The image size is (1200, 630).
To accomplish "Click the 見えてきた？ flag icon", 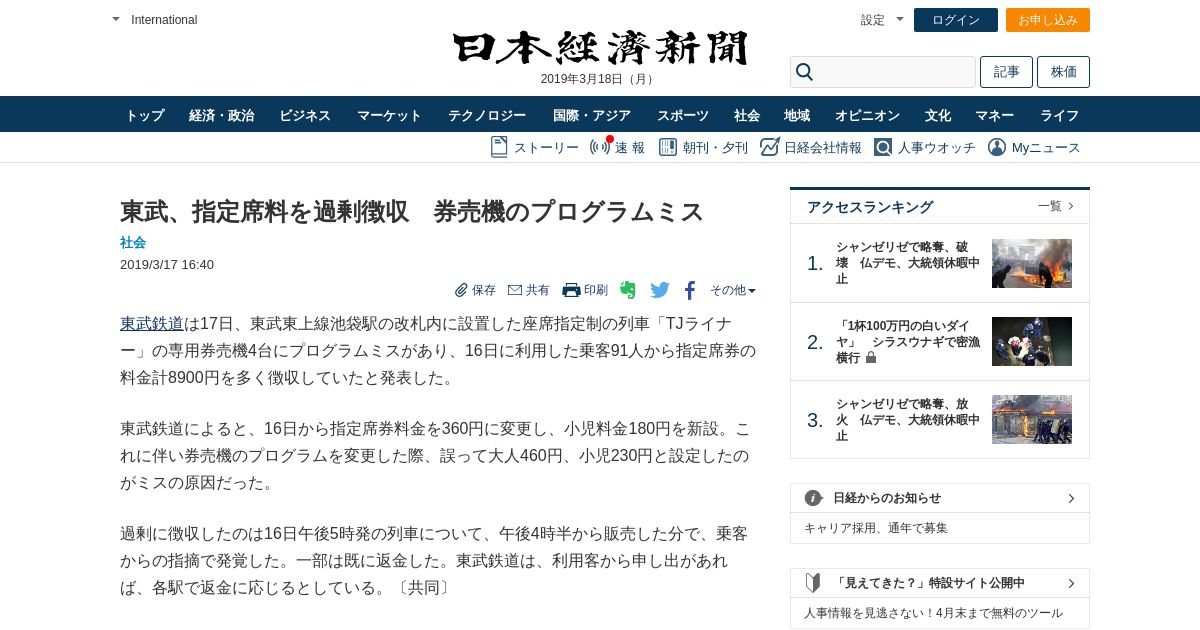I will coord(813,583).
